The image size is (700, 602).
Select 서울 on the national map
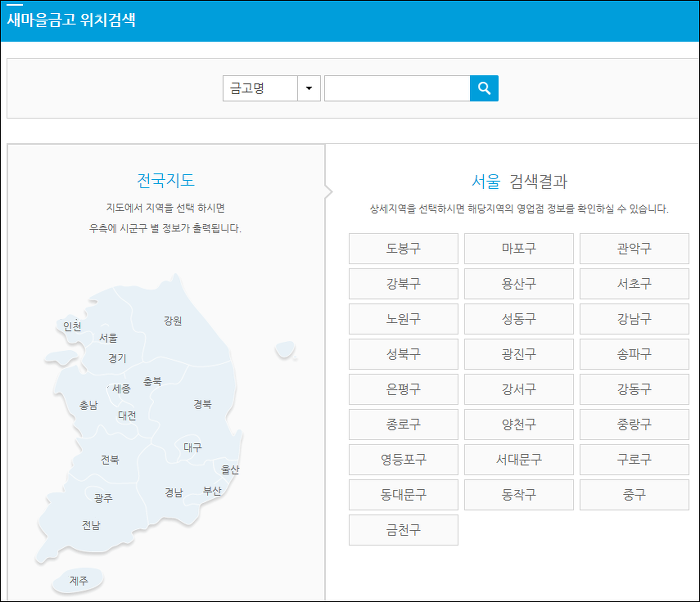pos(108,338)
